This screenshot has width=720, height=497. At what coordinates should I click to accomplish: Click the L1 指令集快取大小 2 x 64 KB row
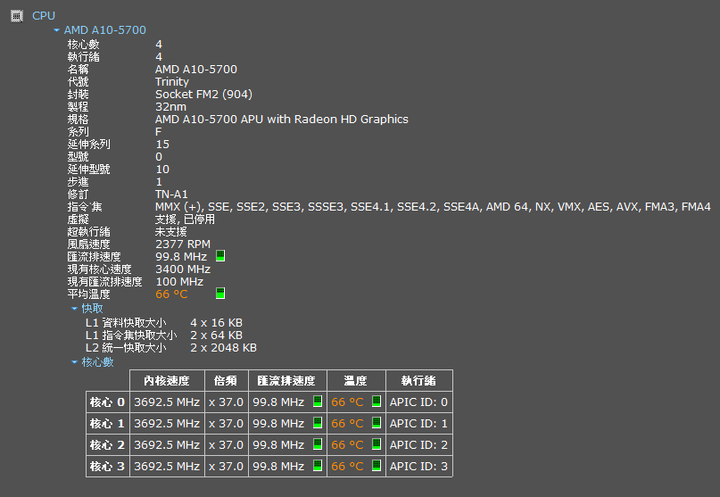164,335
